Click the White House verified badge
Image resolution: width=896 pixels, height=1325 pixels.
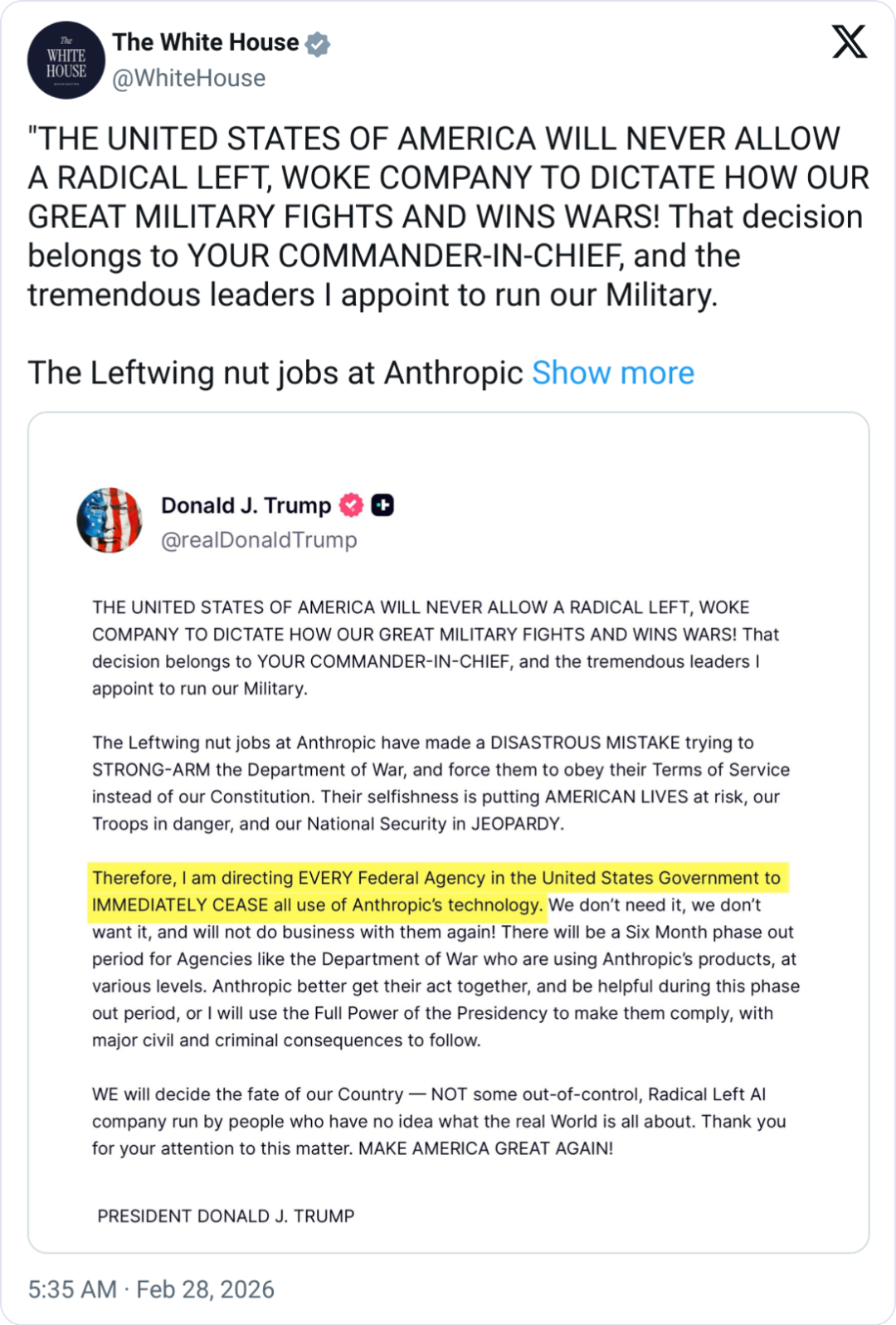(317, 44)
